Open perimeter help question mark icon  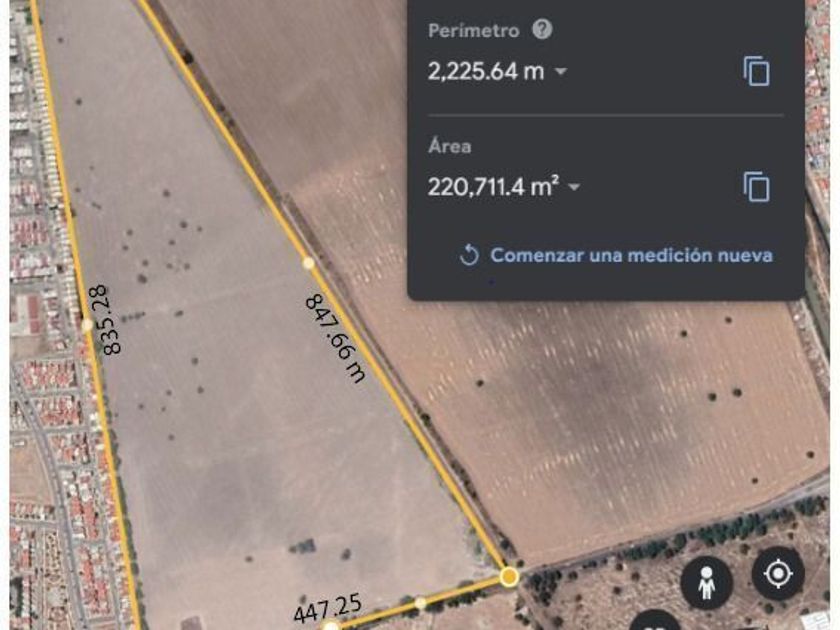(542, 29)
